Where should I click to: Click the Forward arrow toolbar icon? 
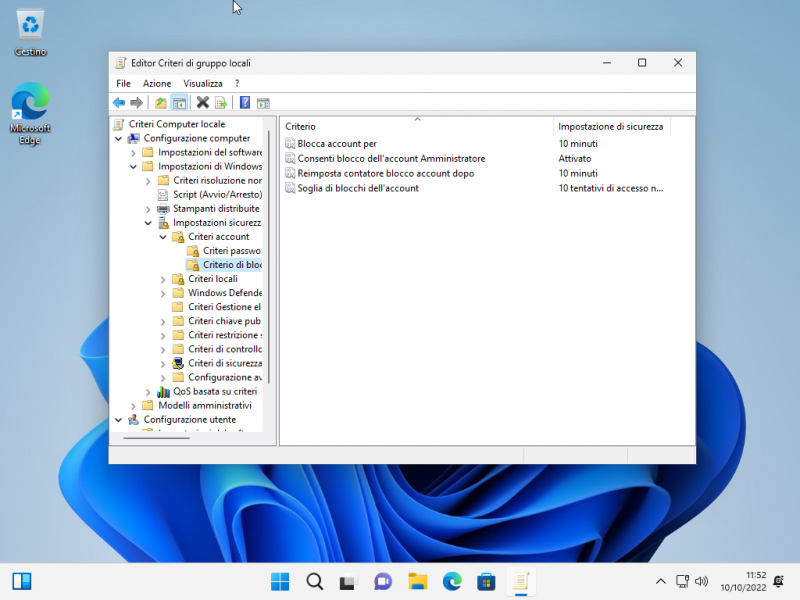click(136, 103)
